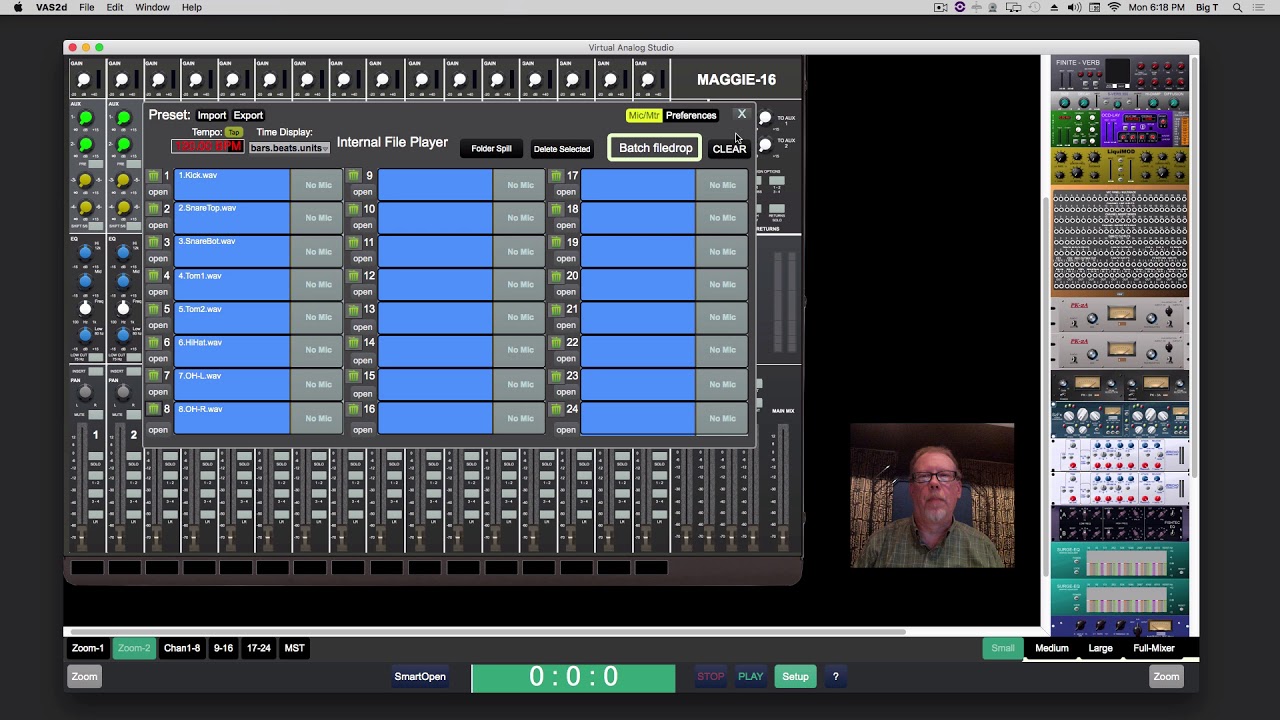Toggle No Mic for the 4.Tom1.wav slot
Viewport: 1280px width, 720px height.
[x=318, y=285]
